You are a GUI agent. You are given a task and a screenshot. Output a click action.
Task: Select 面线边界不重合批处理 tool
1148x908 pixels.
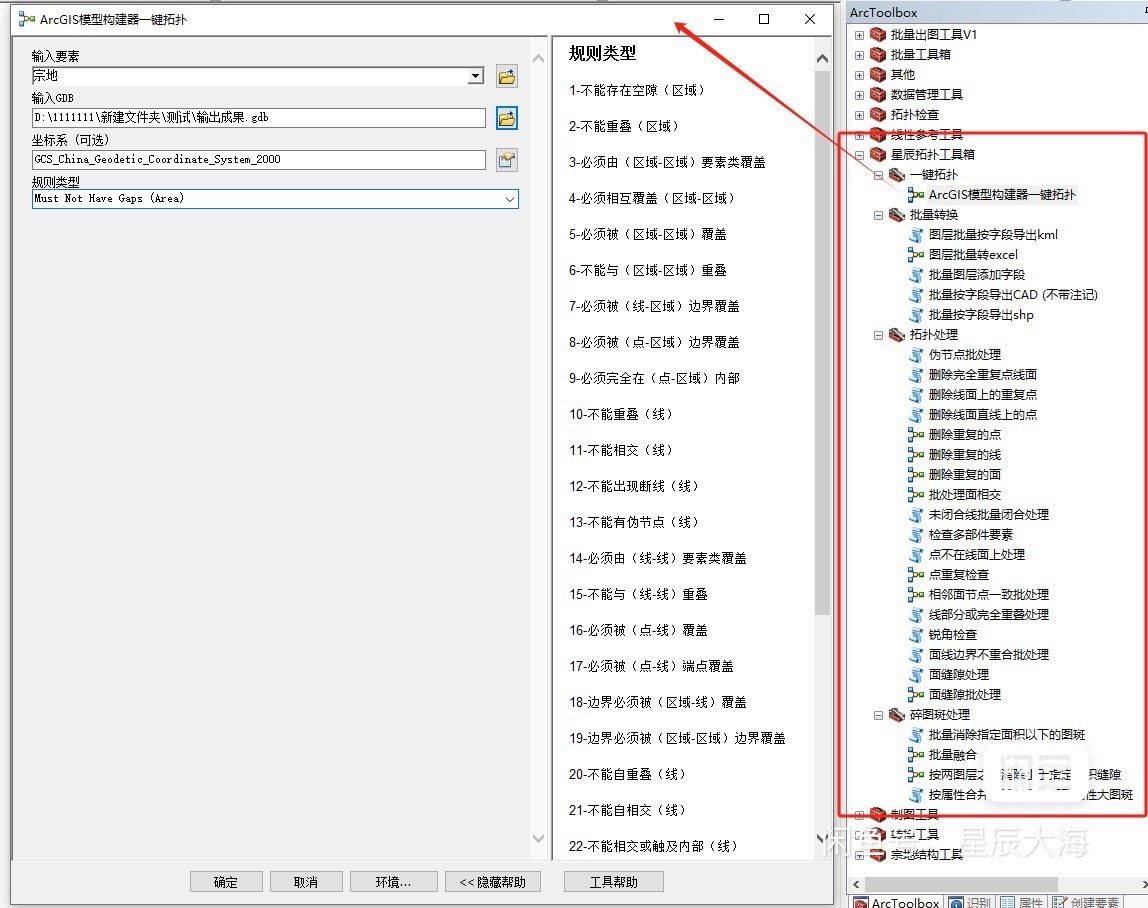click(988, 655)
